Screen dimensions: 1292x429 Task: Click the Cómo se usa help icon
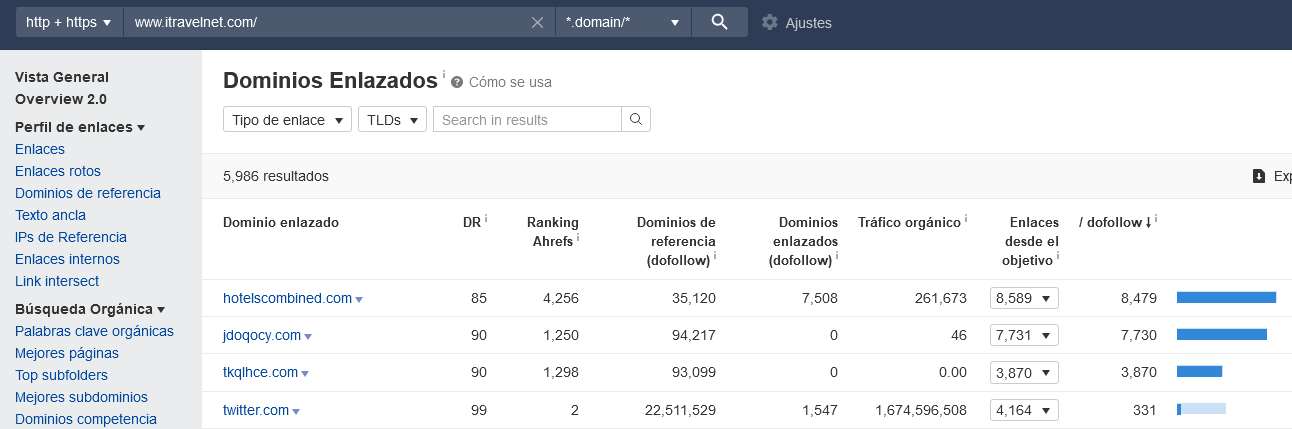coord(457,82)
